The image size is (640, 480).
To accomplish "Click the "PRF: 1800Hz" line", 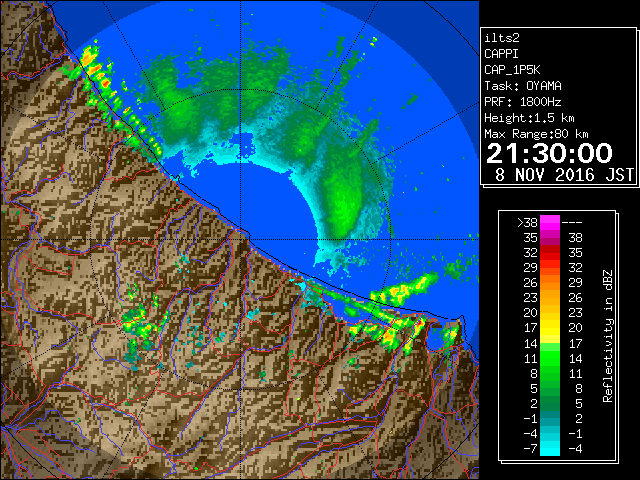I will pyautogui.click(x=522, y=102).
